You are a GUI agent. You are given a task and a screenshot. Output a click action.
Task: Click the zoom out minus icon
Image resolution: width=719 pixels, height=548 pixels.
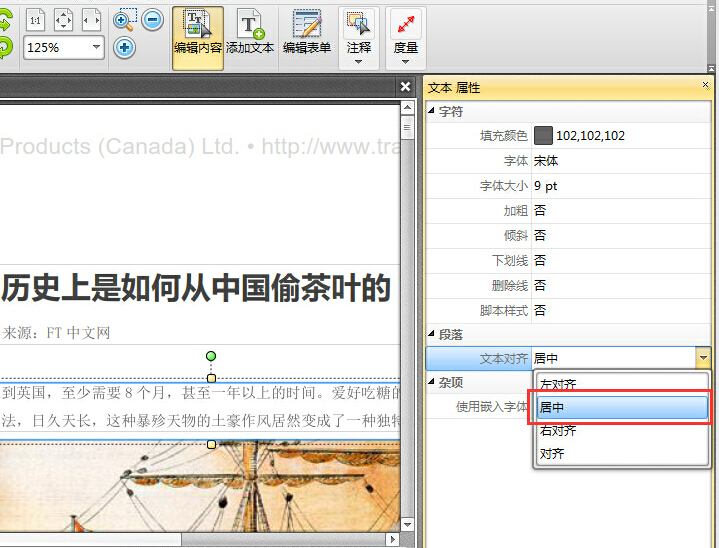(x=153, y=20)
